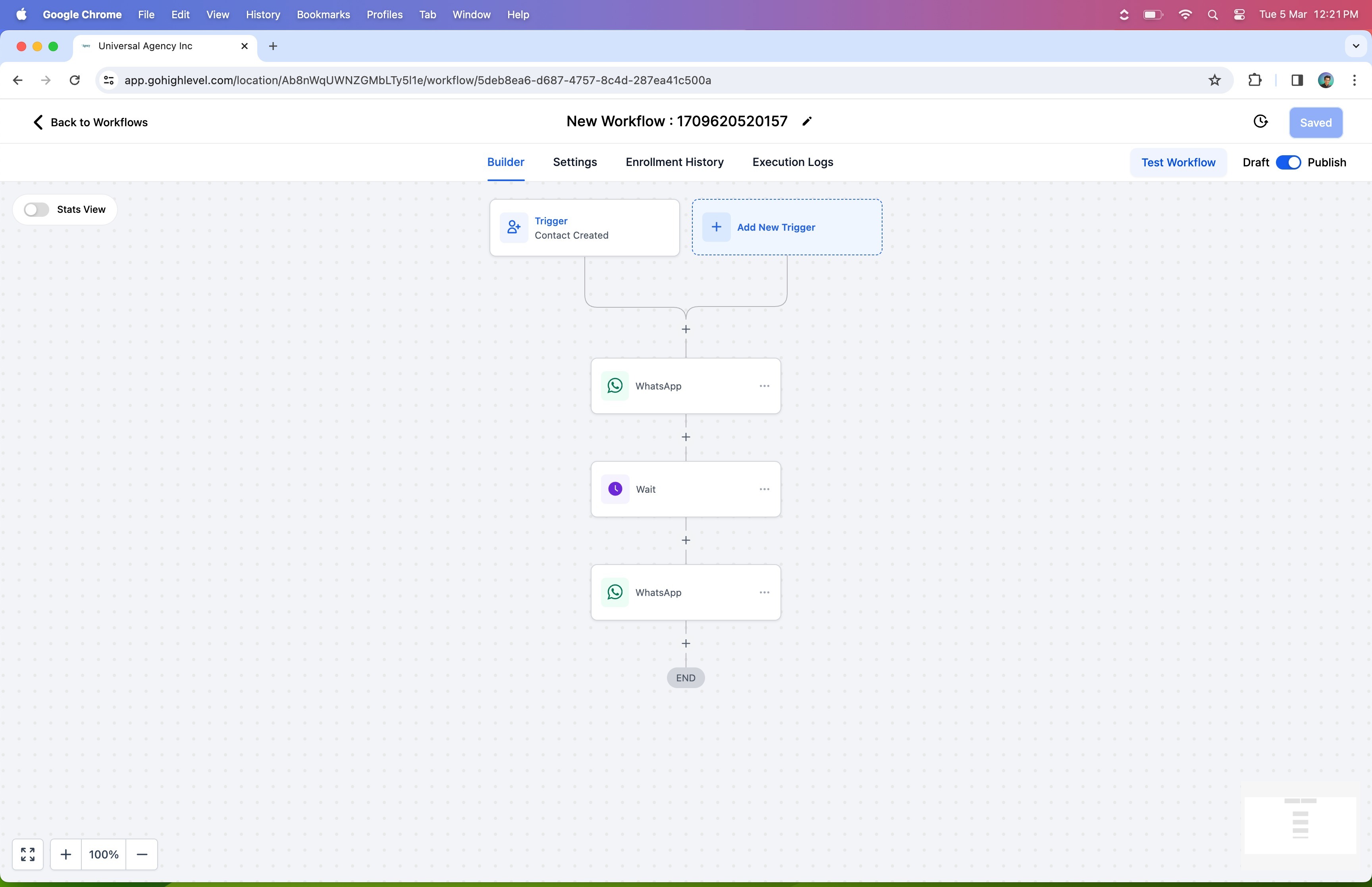
Task: Click plus icon in Add New Trigger
Action: [716, 227]
